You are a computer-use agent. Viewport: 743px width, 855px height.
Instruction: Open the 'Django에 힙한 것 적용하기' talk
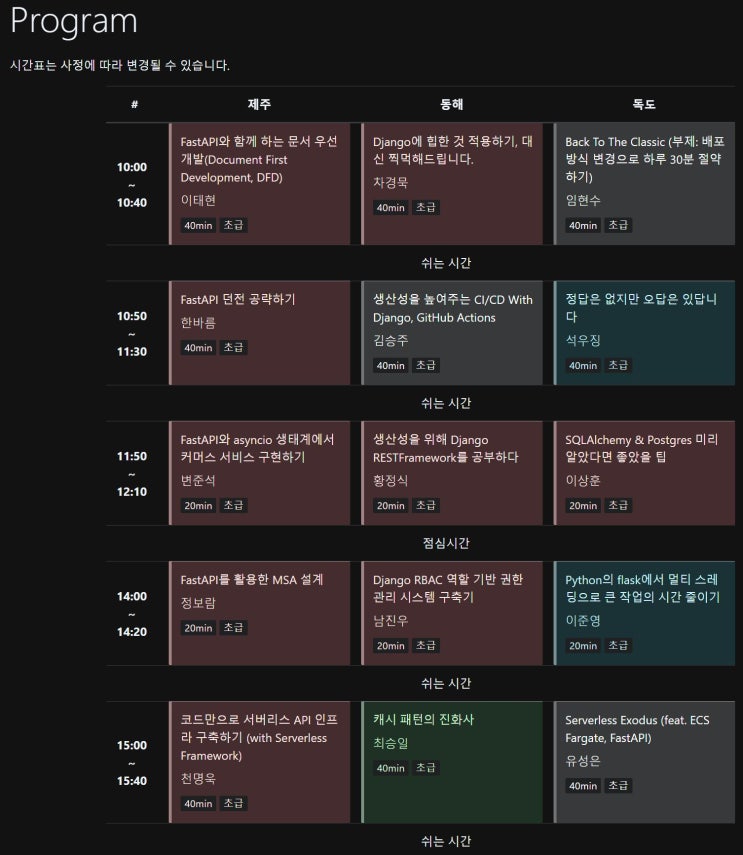coord(451,150)
